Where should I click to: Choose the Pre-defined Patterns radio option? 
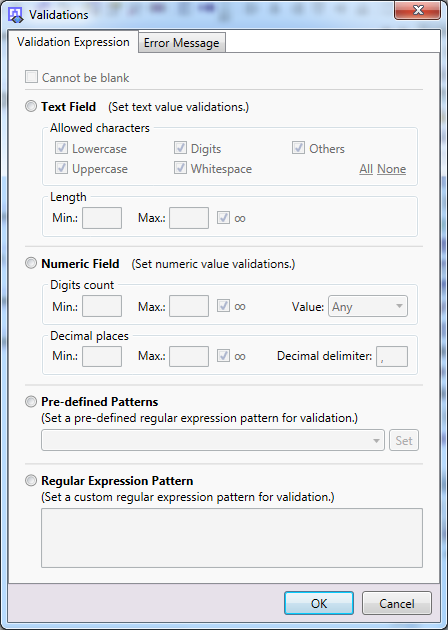click(x=31, y=401)
